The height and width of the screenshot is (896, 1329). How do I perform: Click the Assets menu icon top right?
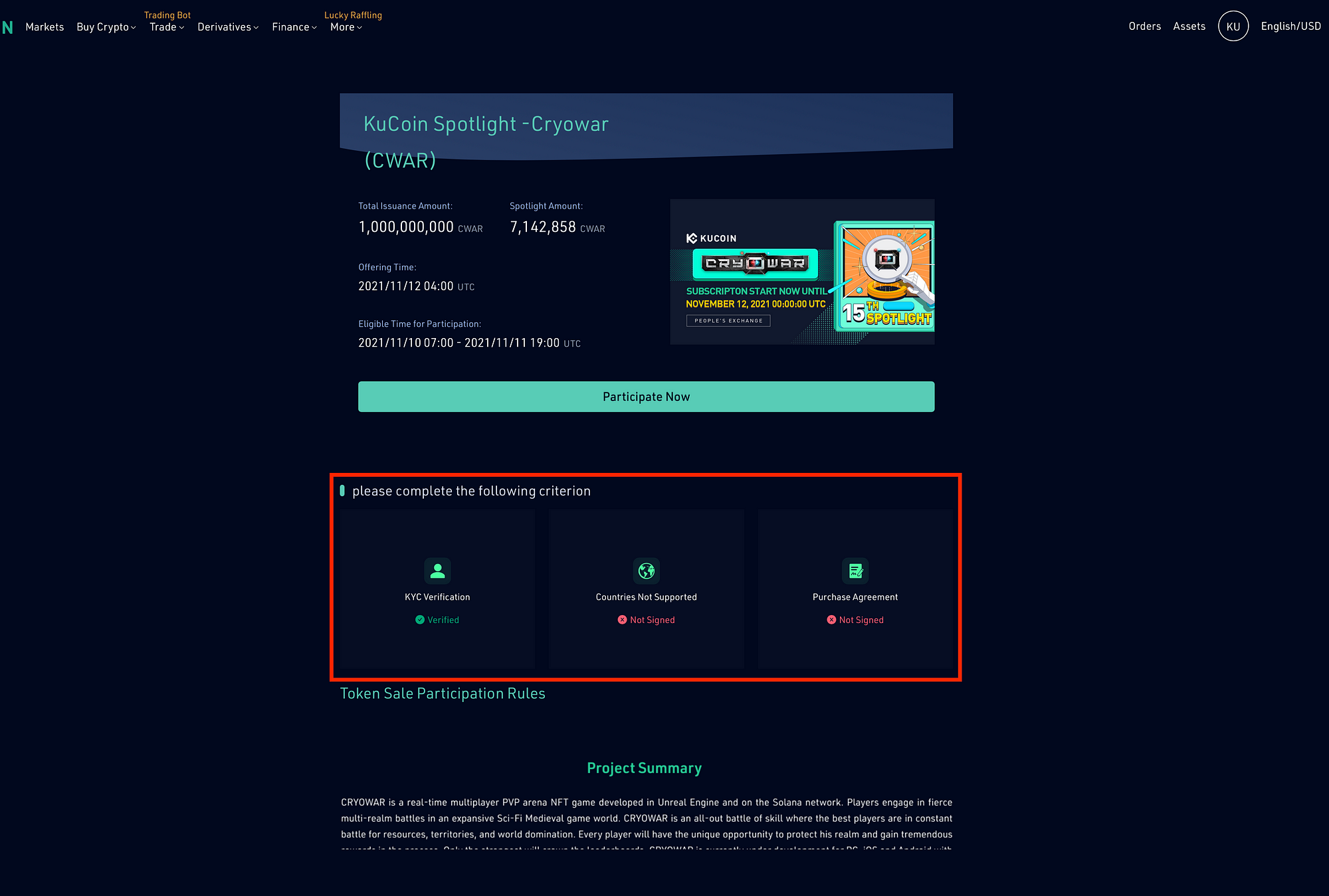tap(1189, 25)
